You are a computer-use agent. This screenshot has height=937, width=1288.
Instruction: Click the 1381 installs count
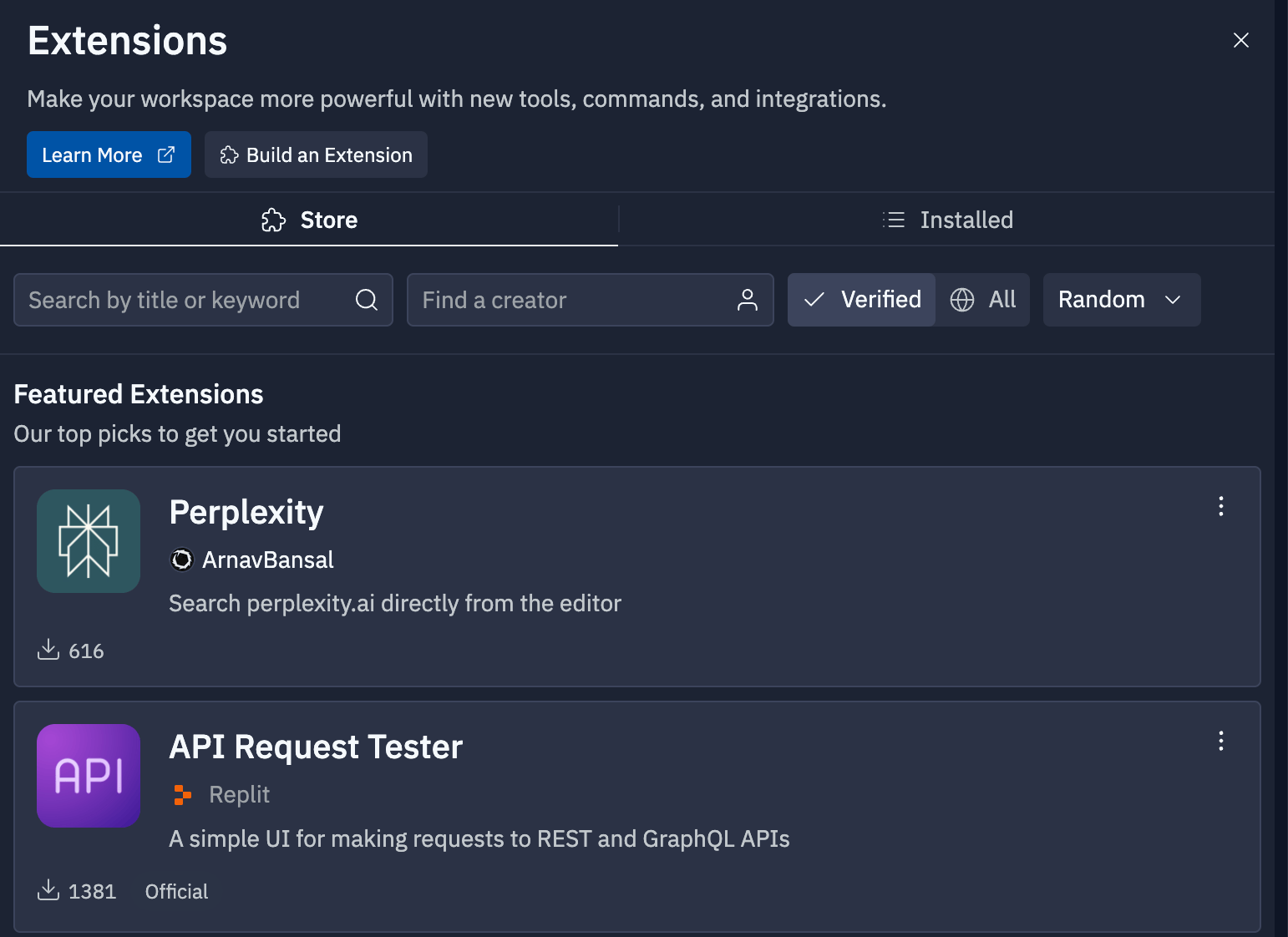point(92,892)
